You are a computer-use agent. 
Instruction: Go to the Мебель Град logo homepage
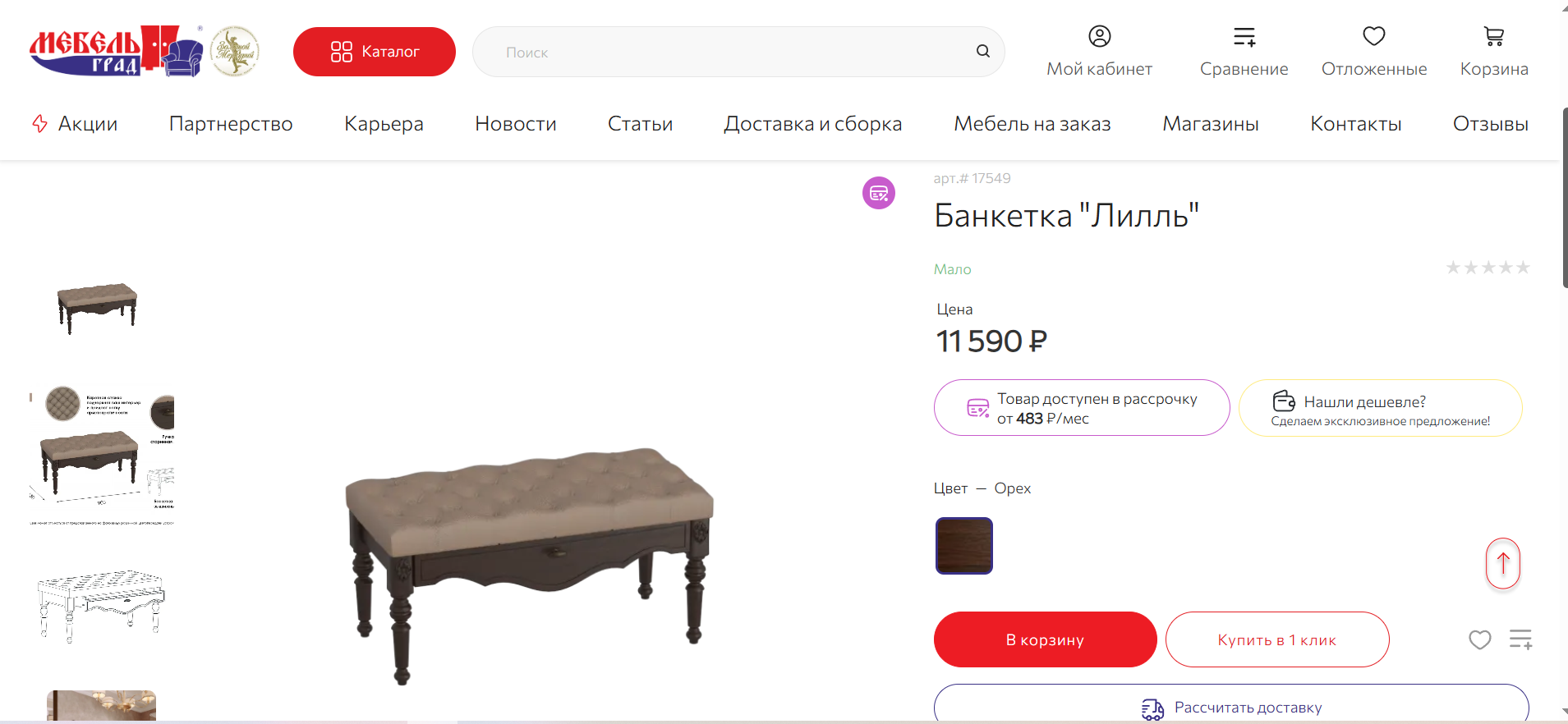tap(117, 51)
